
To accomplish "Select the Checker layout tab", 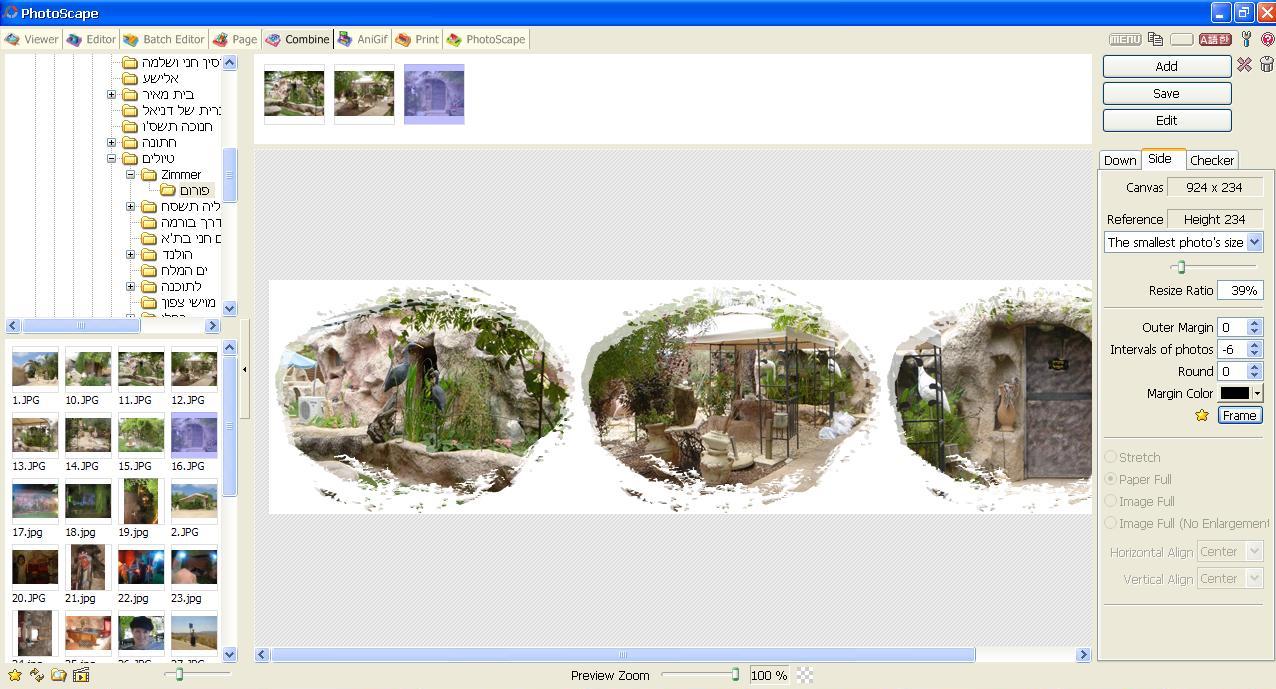I will [1212, 160].
